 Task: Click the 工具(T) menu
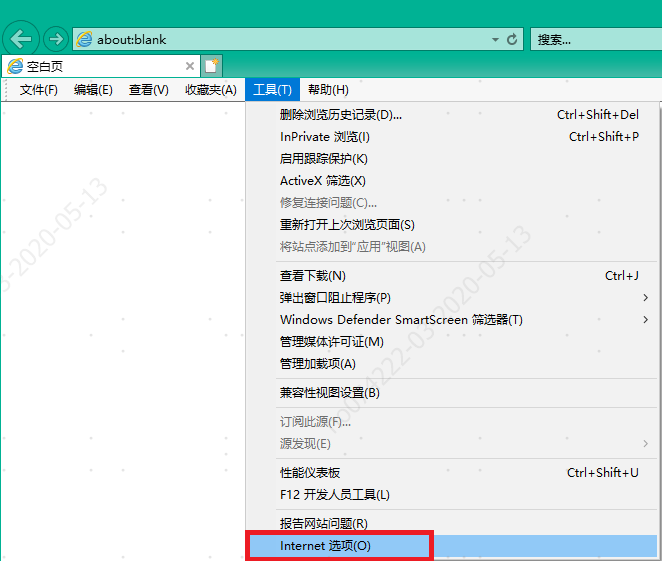pyautogui.click(x=272, y=89)
